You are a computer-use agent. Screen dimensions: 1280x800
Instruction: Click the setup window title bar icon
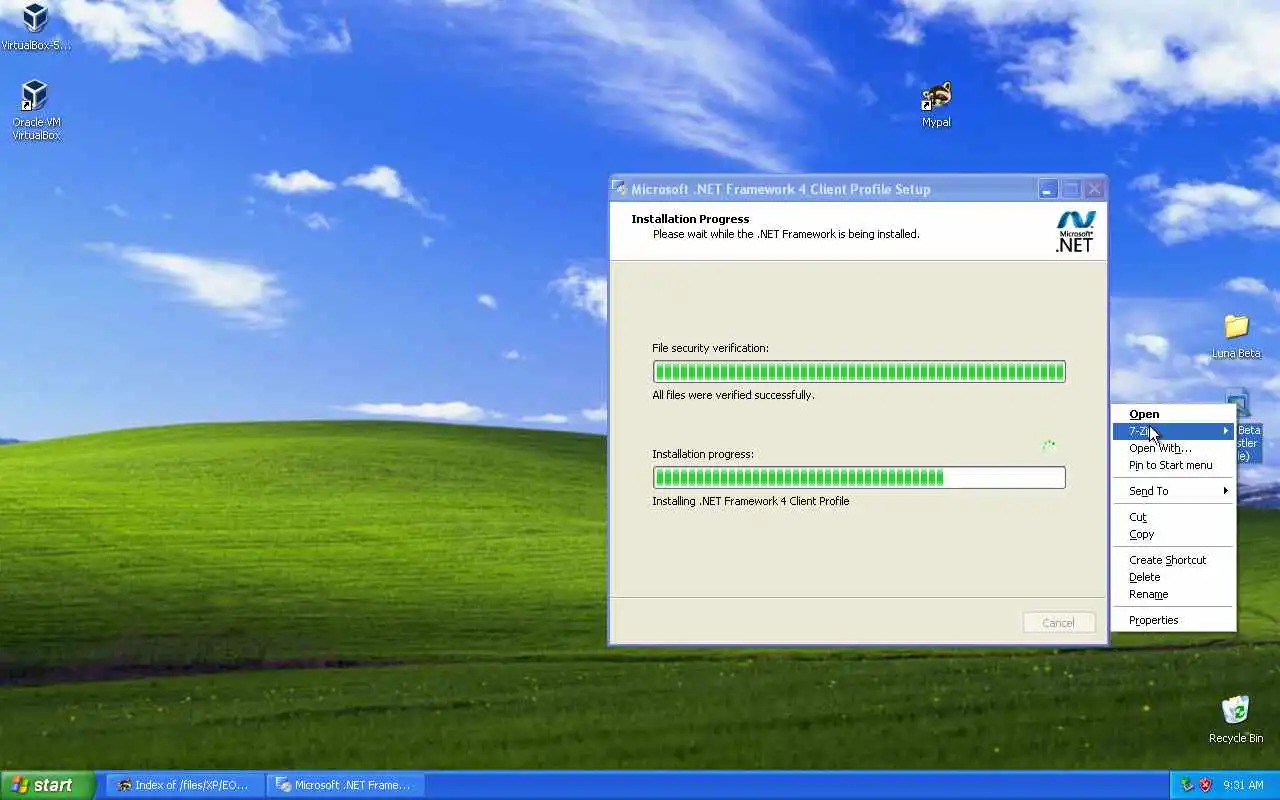(620, 188)
